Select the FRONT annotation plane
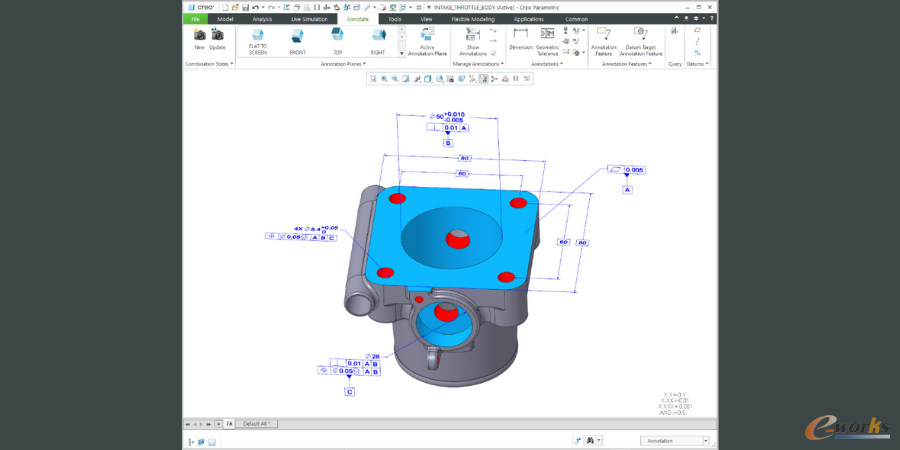The height and width of the screenshot is (450, 900). point(297,41)
